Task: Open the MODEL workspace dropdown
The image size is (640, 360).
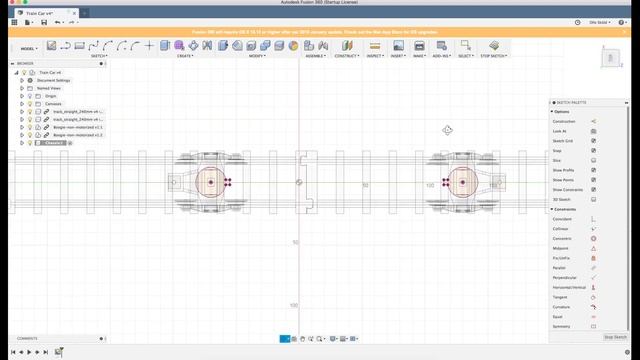Action: pyautogui.click(x=29, y=49)
